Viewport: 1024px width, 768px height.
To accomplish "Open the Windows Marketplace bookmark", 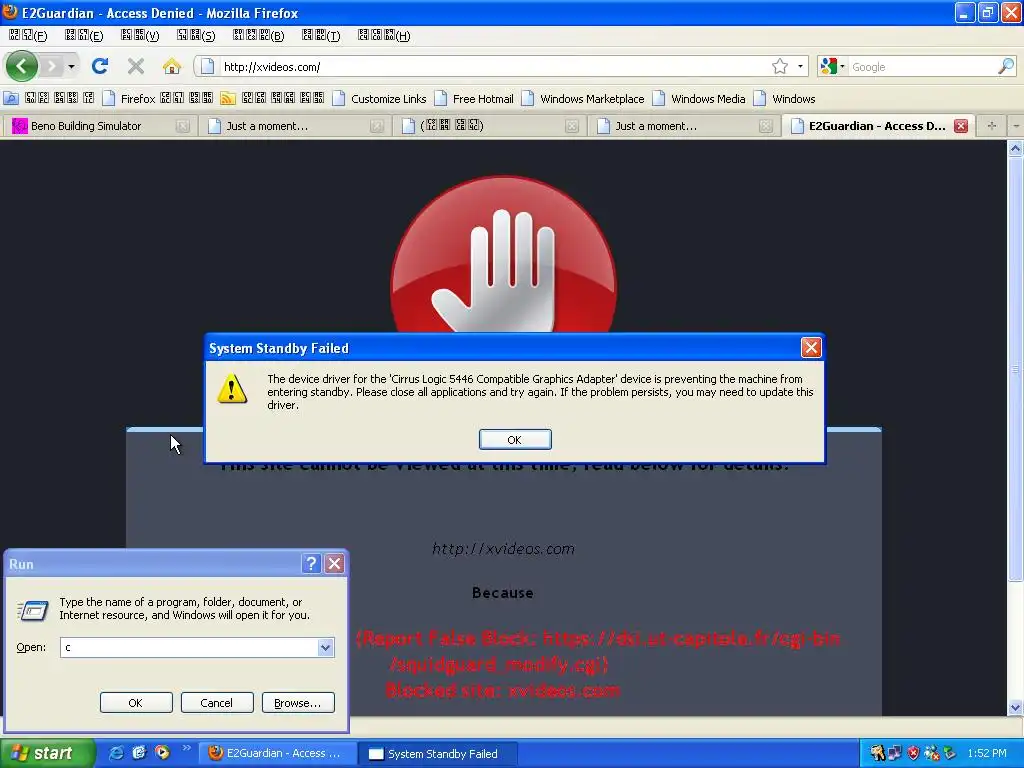I will click(x=583, y=99).
